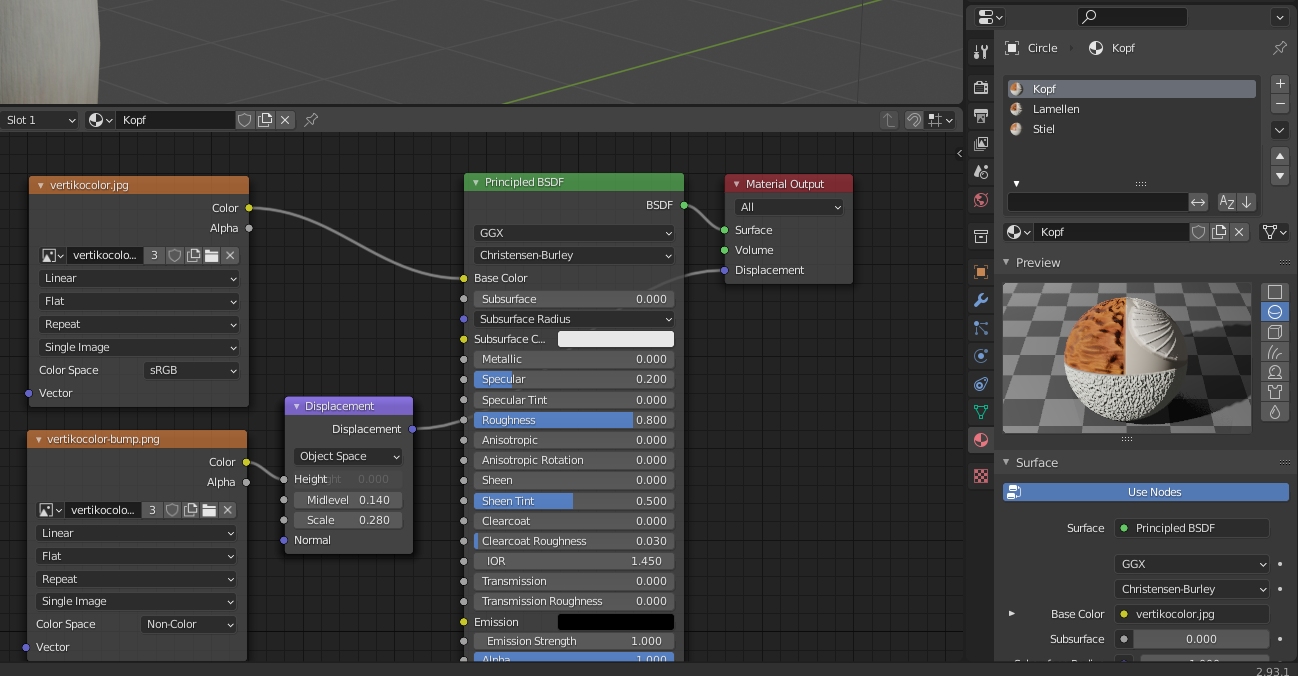This screenshot has width=1298, height=676.
Task: Select the Stiel material slot
Action: point(1131,129)
